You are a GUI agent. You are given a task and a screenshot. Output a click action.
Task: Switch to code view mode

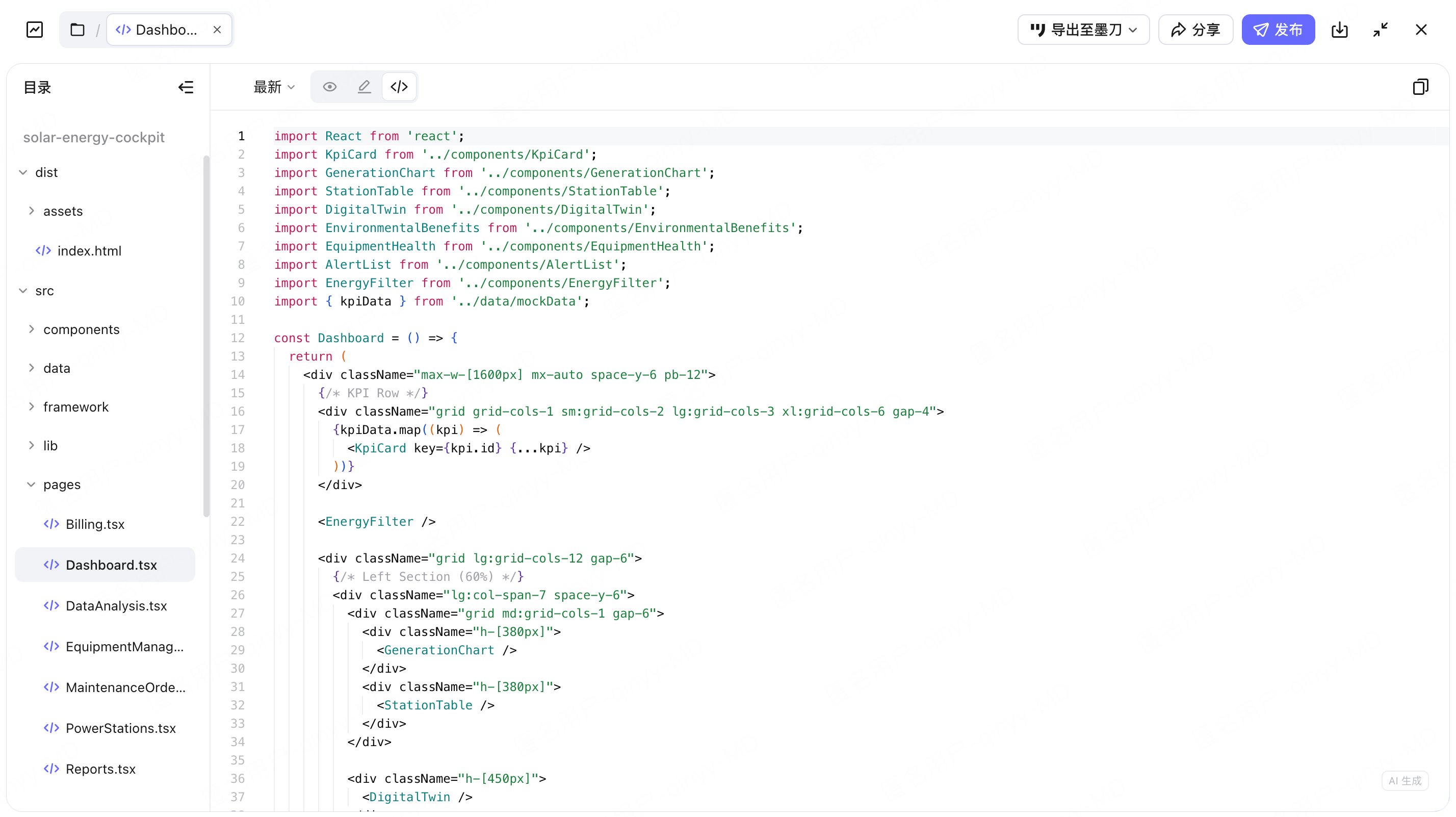coord(399,87)
